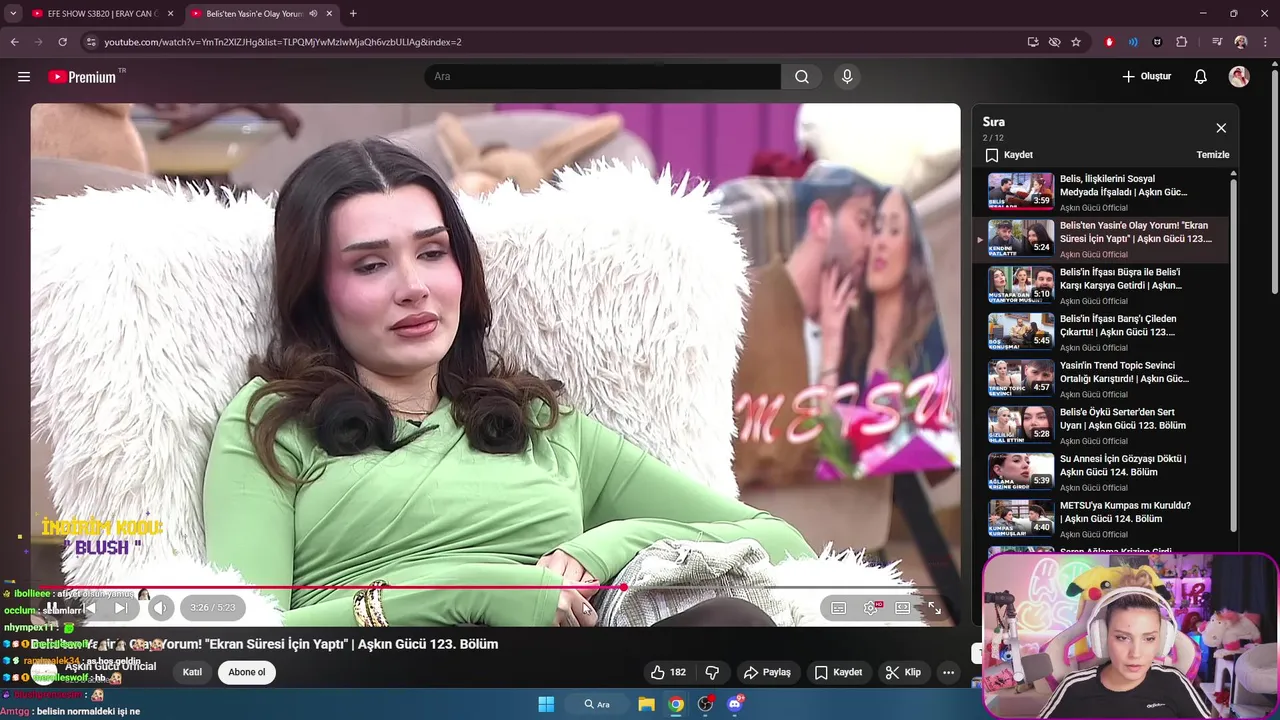Screen dimensions: 1280x720
Task: Play Belis'in İfşası Barış'ı Çileden Çıkarttı
Action: [x=1102, y=332]
